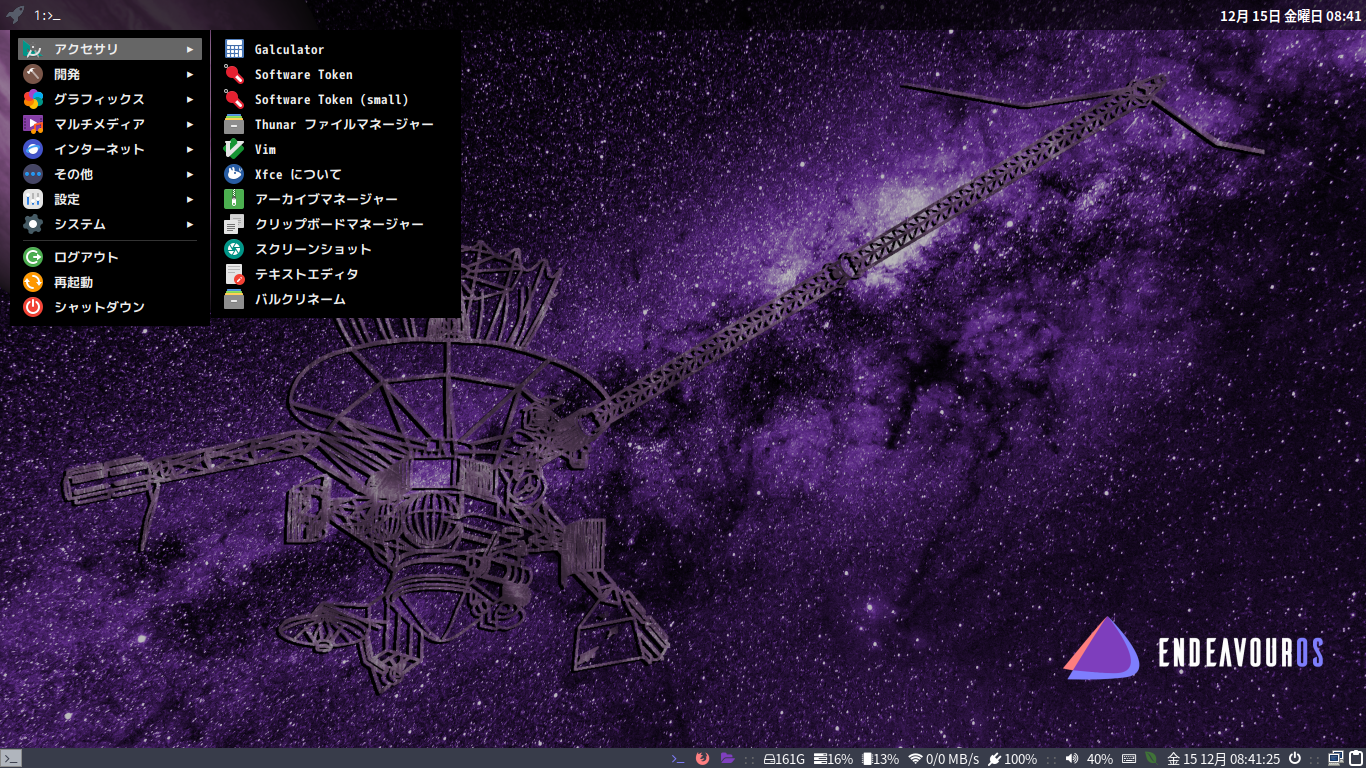Click the power plug 100% battery indicator
Image resolution: width=1366 pixels, height=768 pixels.
click(1012, 759)
